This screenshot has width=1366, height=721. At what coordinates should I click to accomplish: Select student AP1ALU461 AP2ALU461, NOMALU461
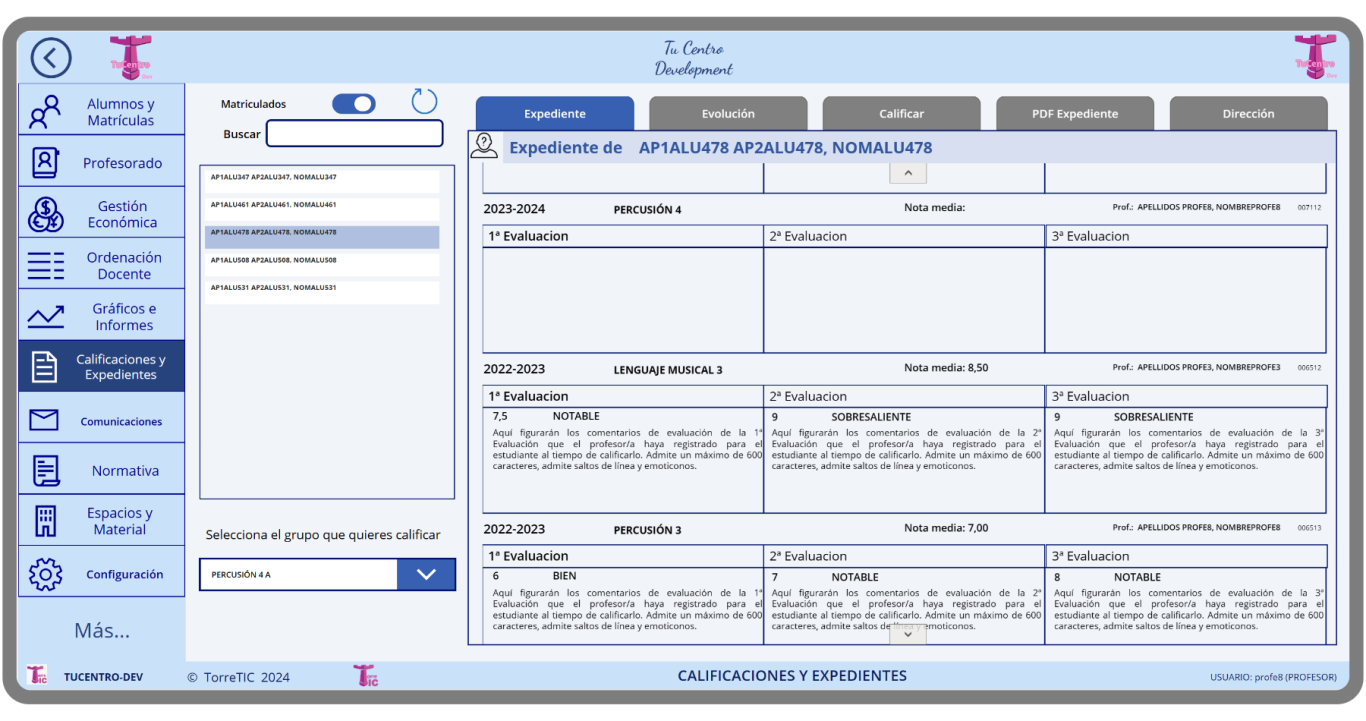[x=322, y=209]
